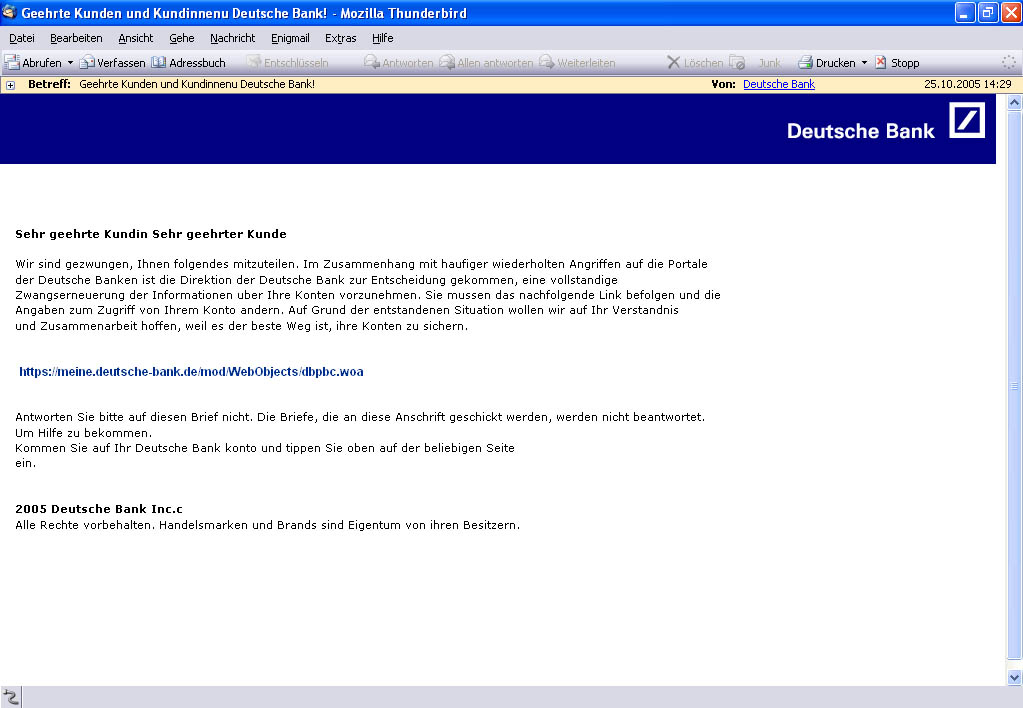Click the Stopp button

click(x=897, y=63)
